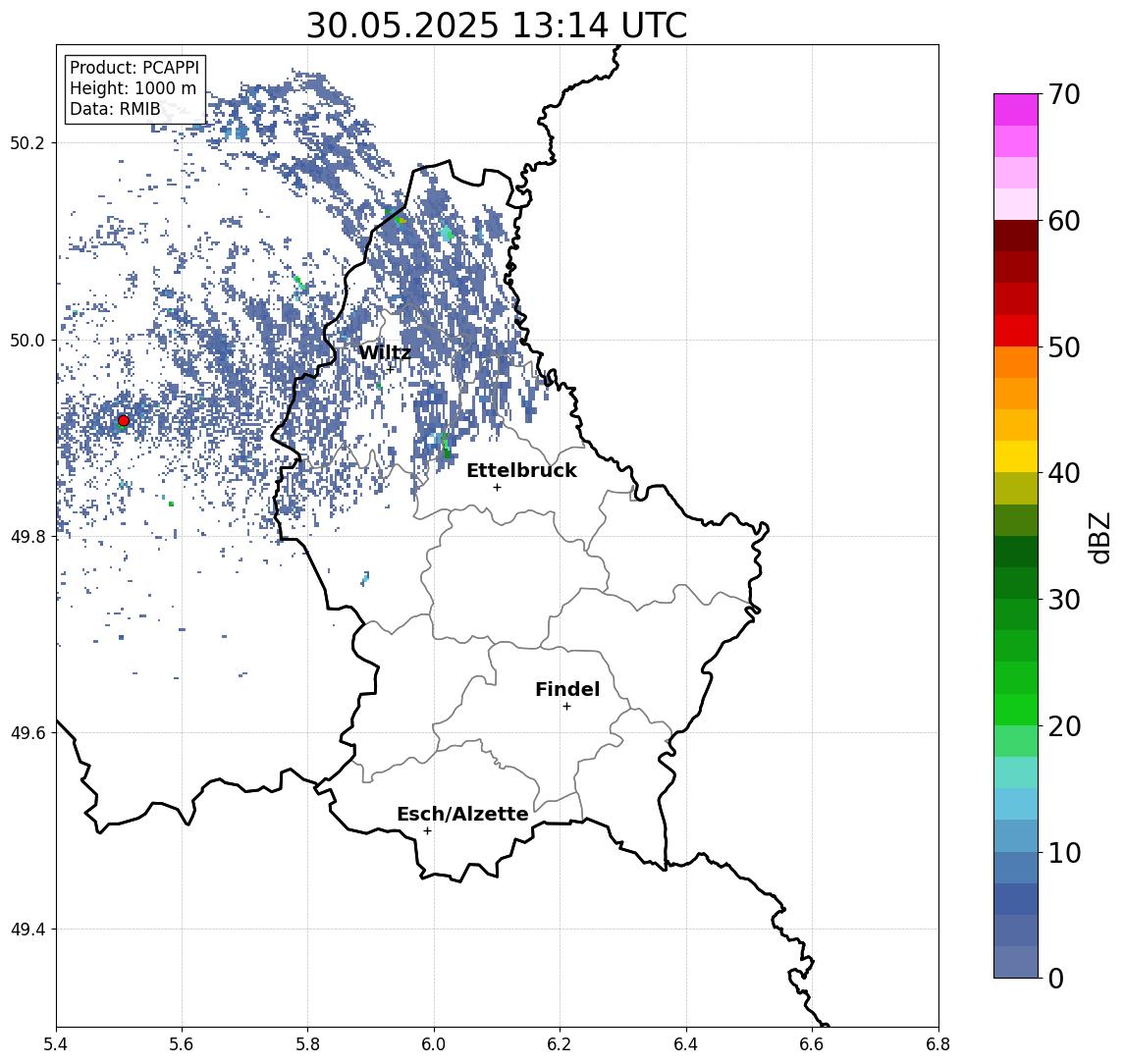This screenshot has width=1124, height=1064.
Task: Pick the orange colorbar swatch just below 50
Action: 1016,363
